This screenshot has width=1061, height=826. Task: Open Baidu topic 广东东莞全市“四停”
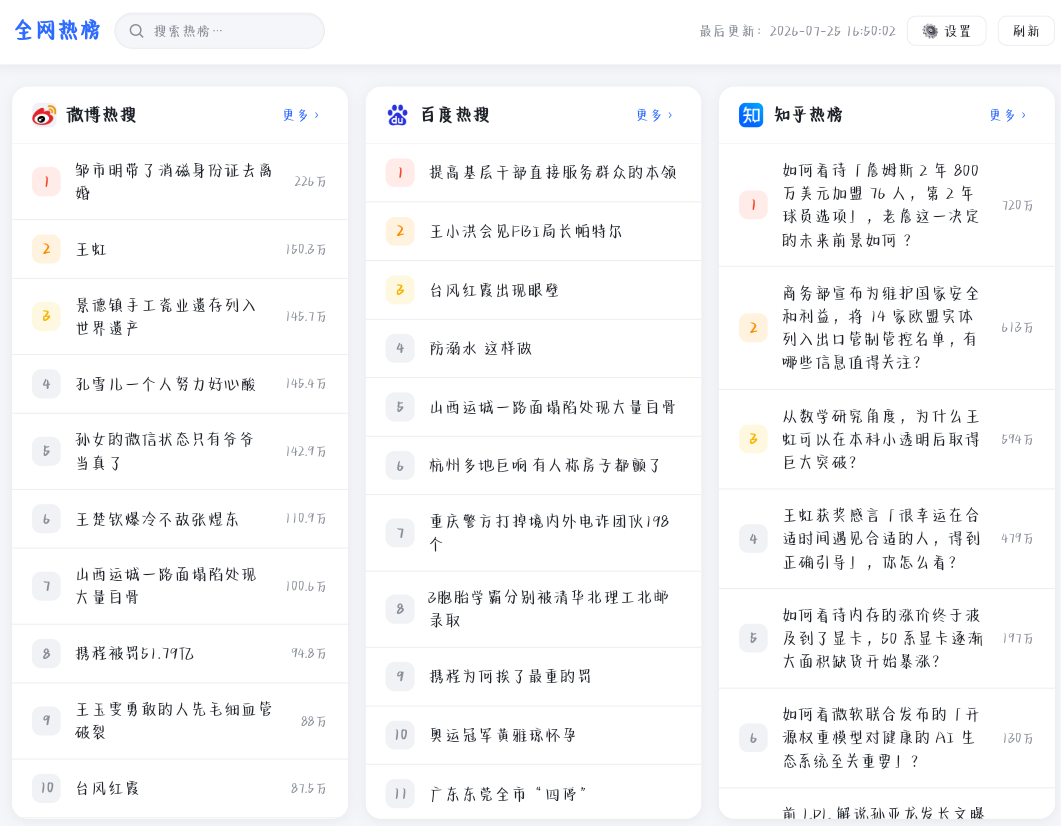533,794
